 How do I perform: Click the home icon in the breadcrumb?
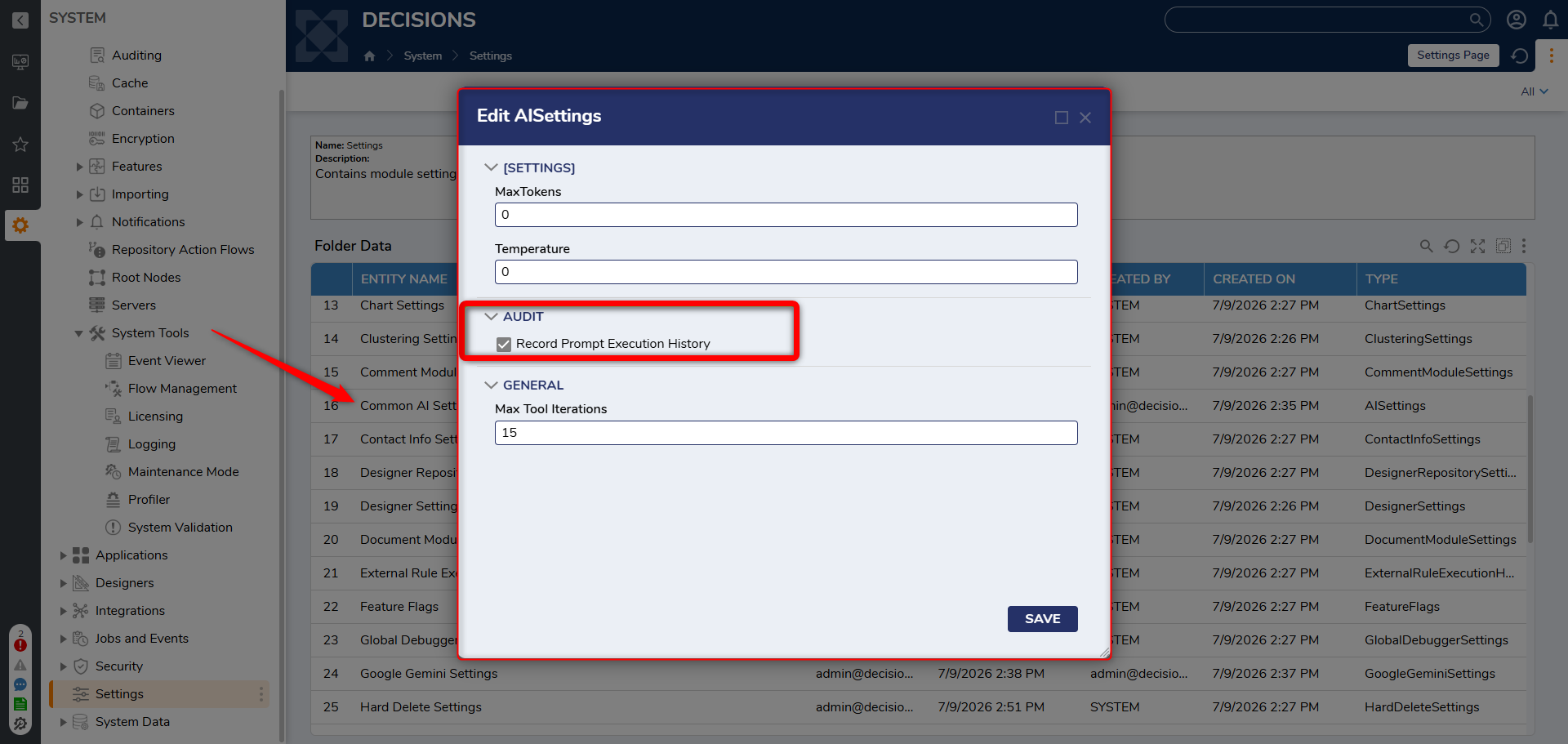point(369,56)
